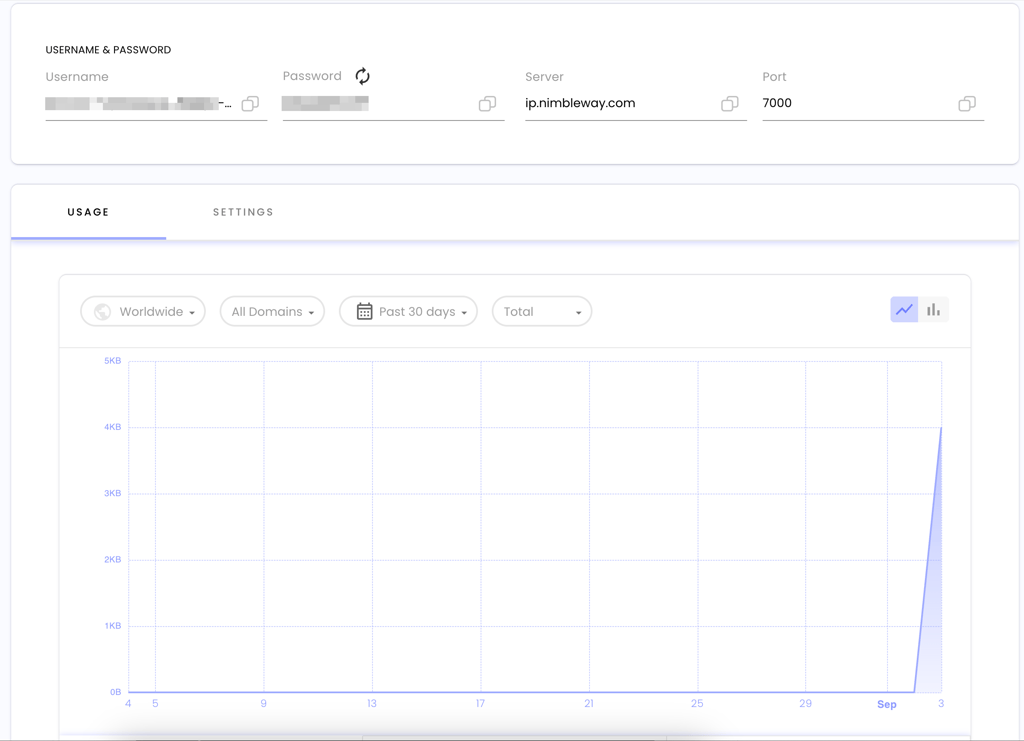
Task: Switch to line chart view
Action: [904, 309]
